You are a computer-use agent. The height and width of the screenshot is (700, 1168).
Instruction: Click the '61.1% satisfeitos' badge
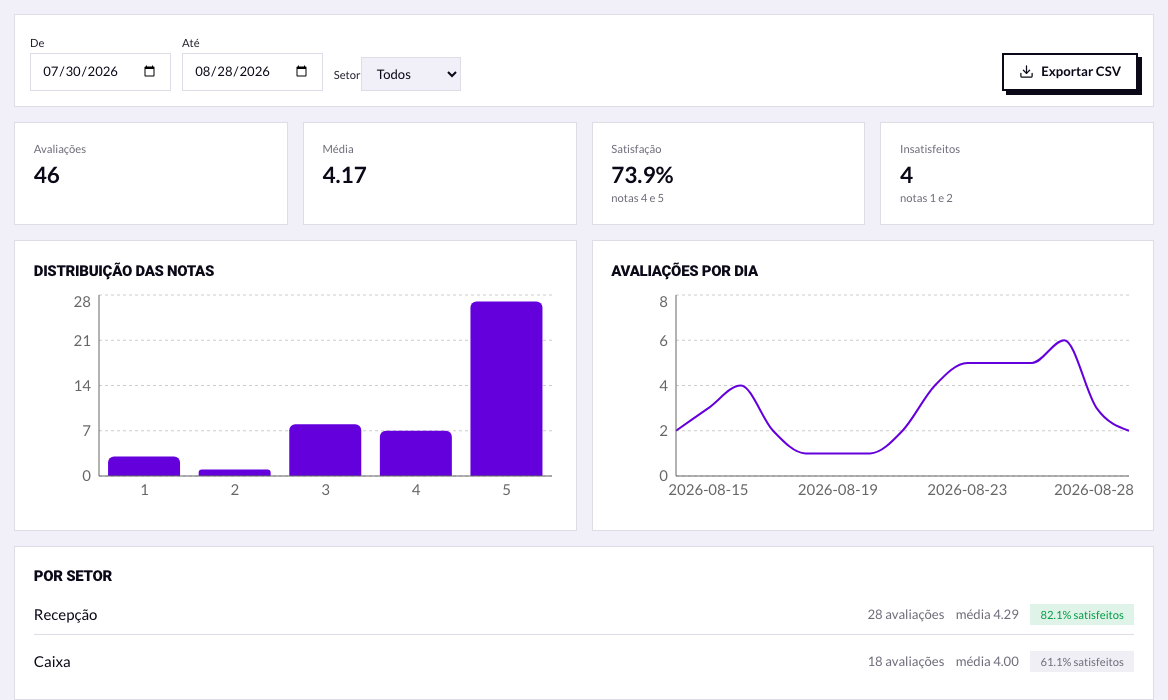pos(1082,662)
